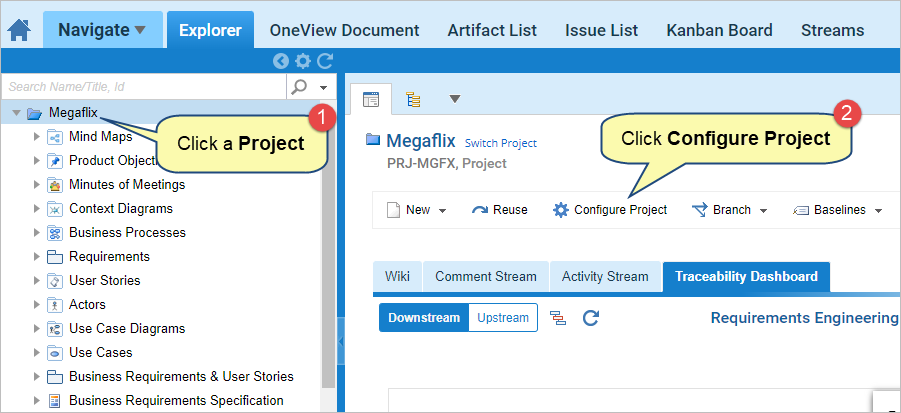Expand the Minutes of Meetings node

point(37,185)
